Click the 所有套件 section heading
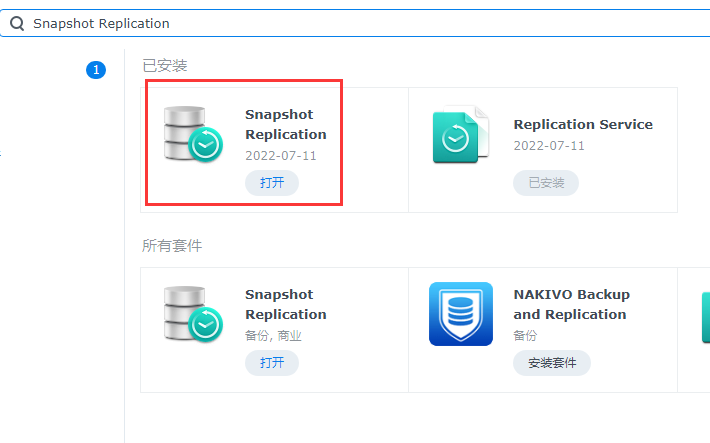 (172, 246)
